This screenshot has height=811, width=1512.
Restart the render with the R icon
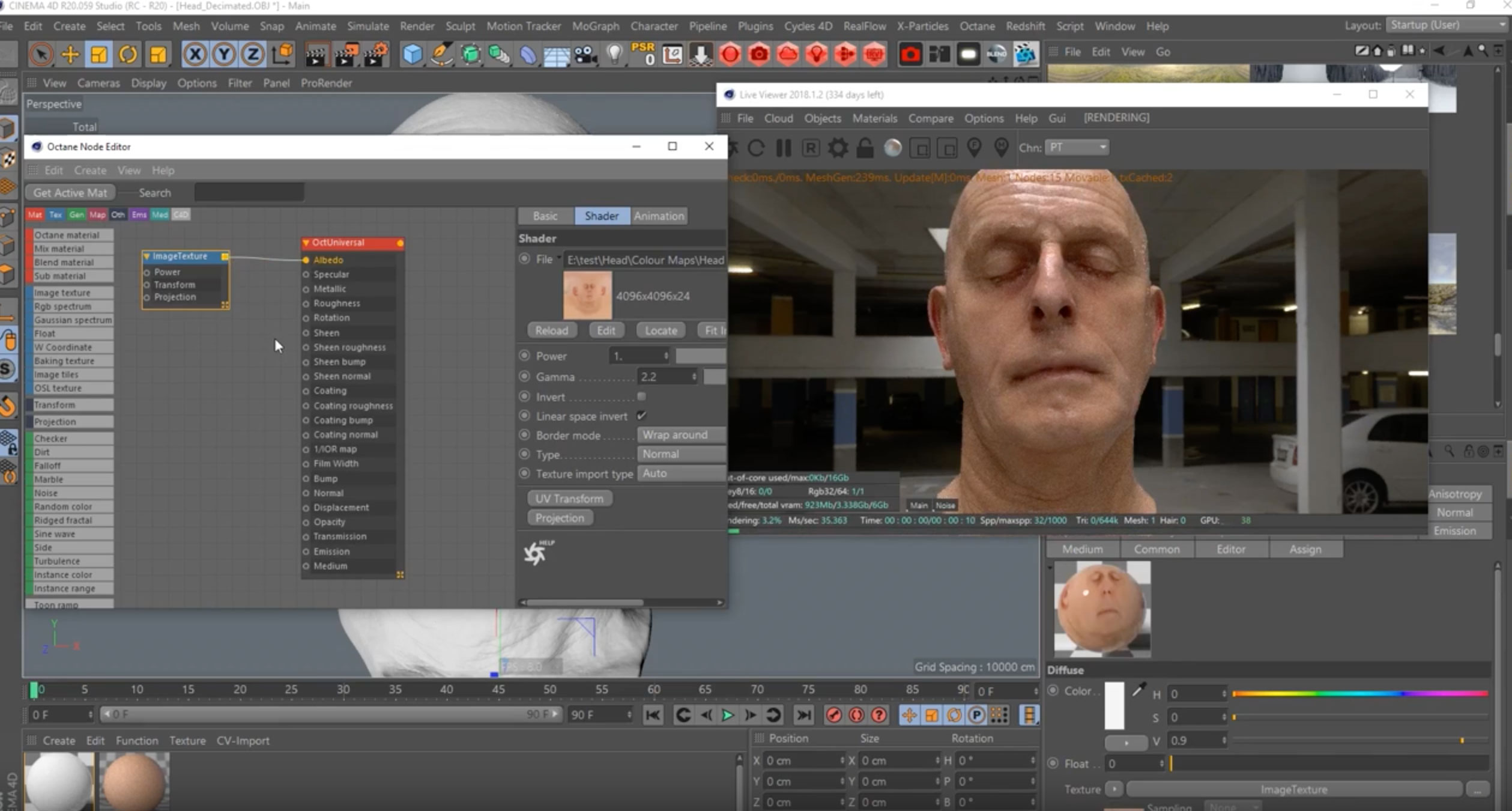tap(810, 148)
